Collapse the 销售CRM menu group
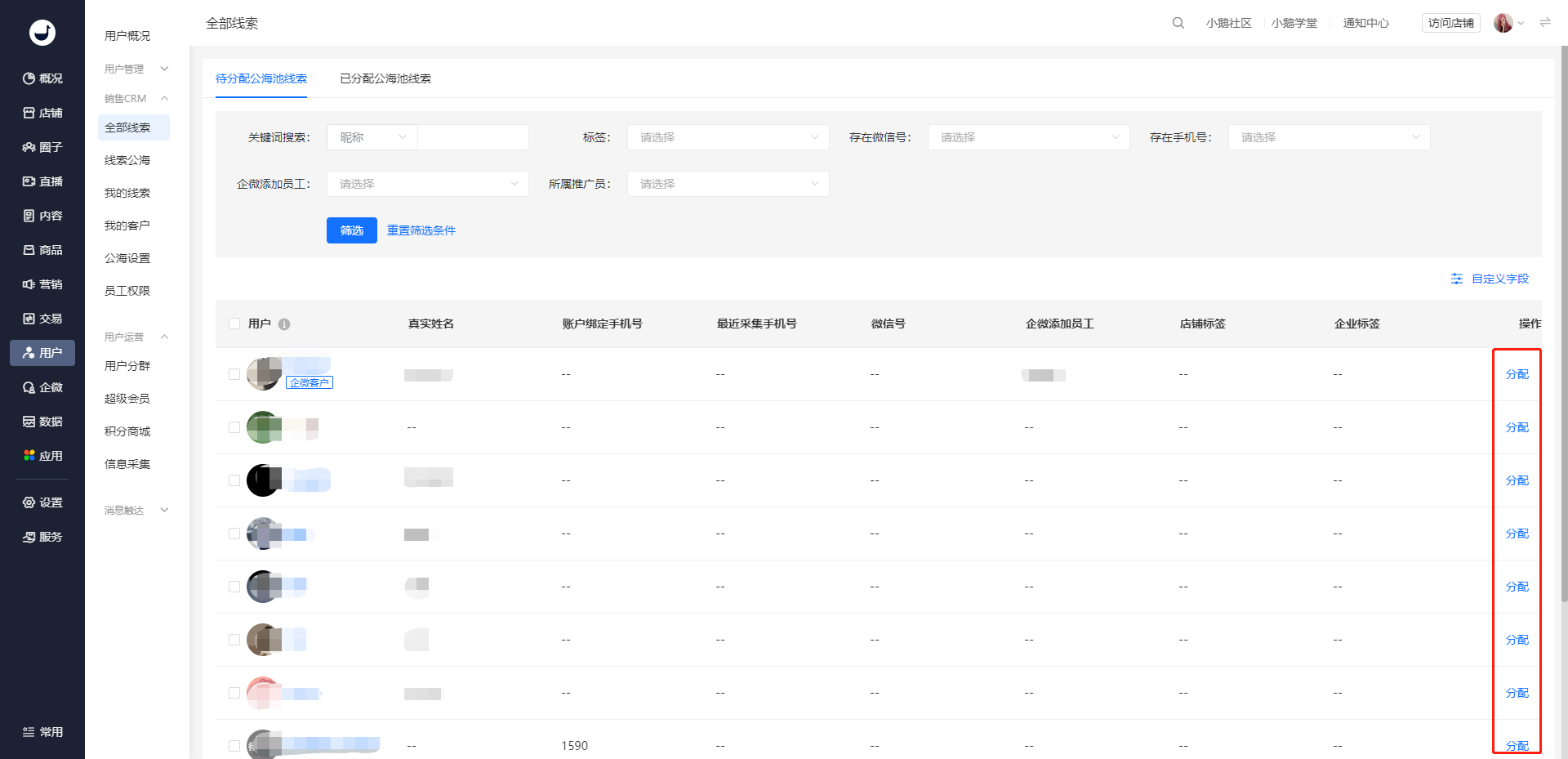1568x759 pixels. pos(136,98)
